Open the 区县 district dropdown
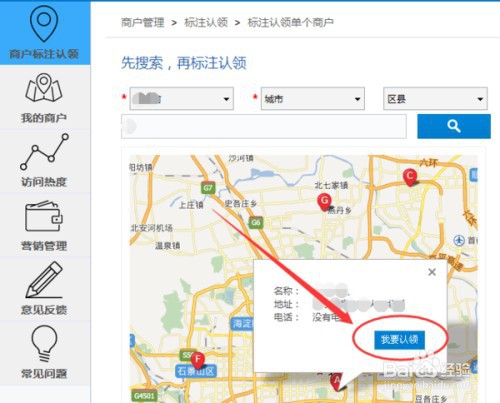The width and height of the screenshot is (500, 403). (435, 99)
